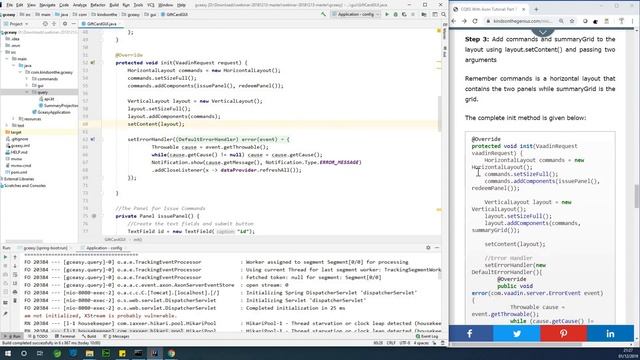Build the project using the hammer icon
This screenshot has height=360, width=640.
pos(323,14)
